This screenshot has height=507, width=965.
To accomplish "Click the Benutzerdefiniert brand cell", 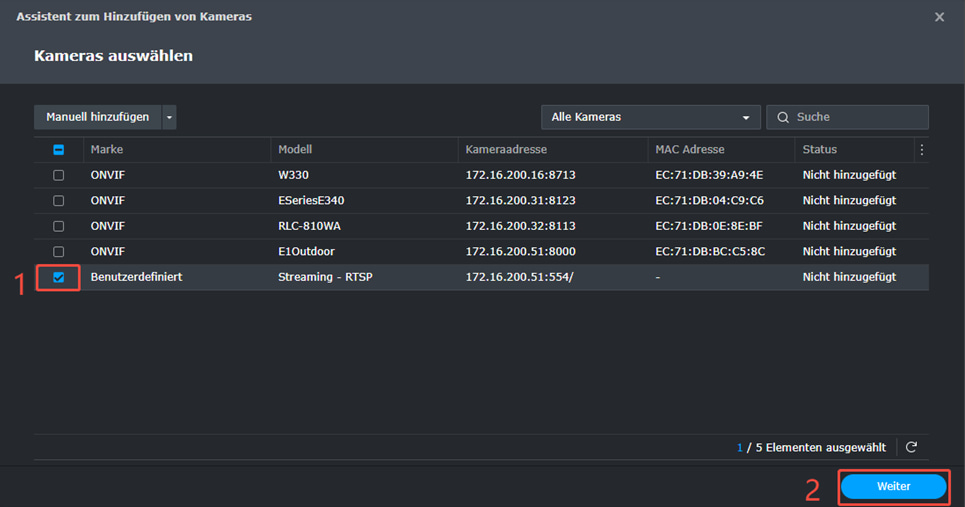I will pyautogui.click(x=137, y=277).
